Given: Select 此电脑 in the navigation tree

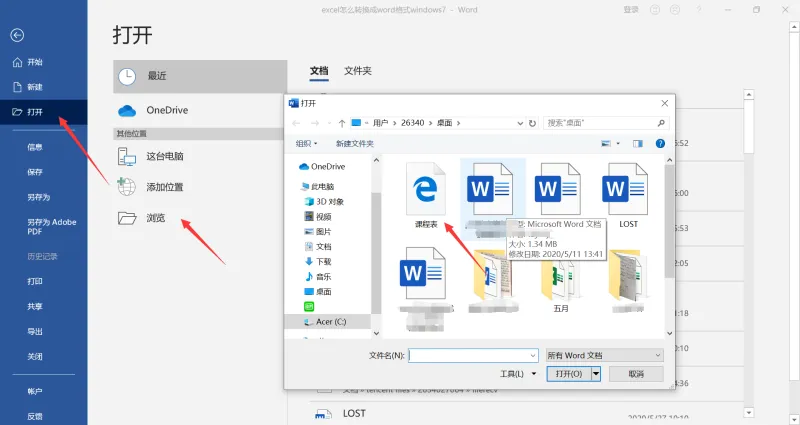Looking at the screenshot, I should [322, 187].
